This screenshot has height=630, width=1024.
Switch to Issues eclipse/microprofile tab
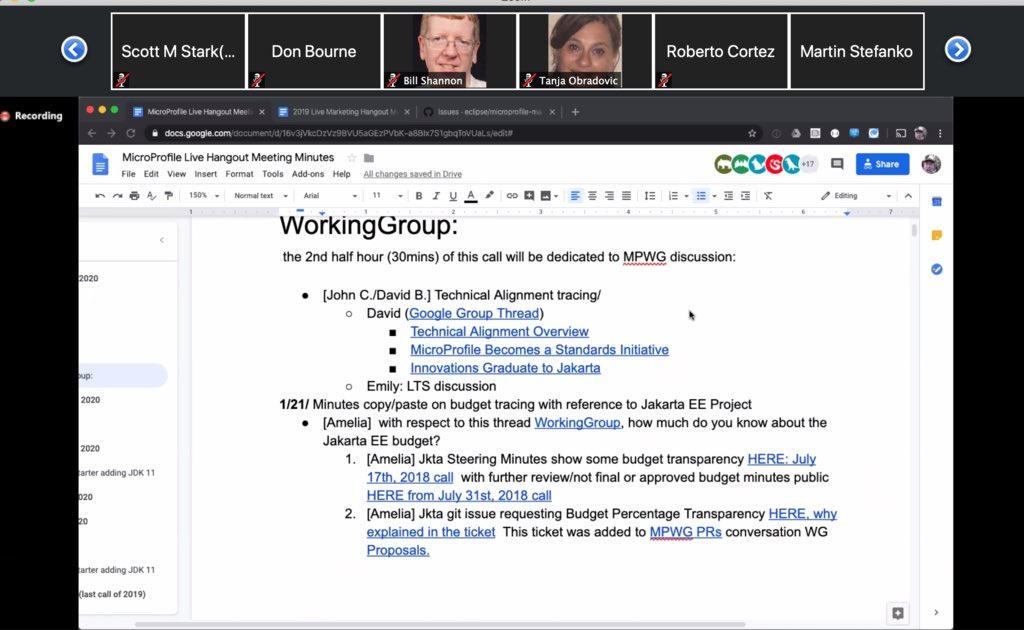pos(488,112)
